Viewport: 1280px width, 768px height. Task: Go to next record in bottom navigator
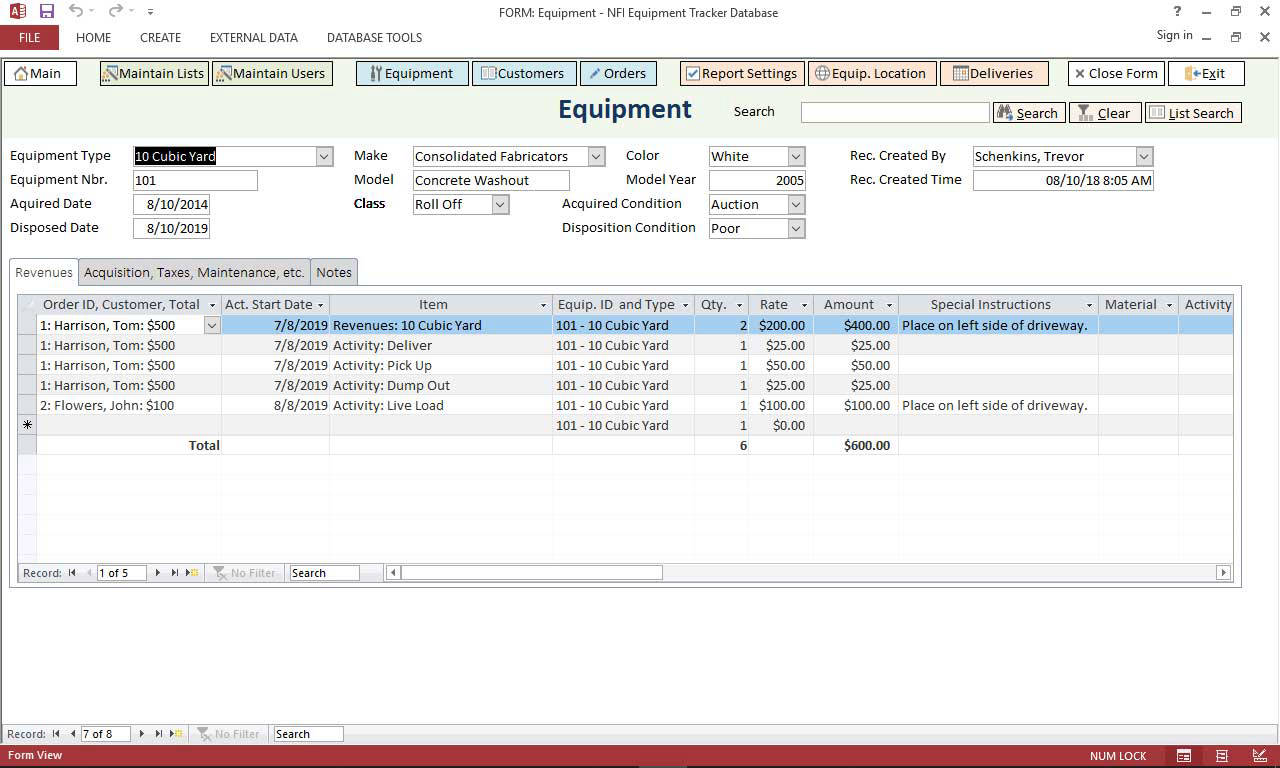click(x=142, y=734)
